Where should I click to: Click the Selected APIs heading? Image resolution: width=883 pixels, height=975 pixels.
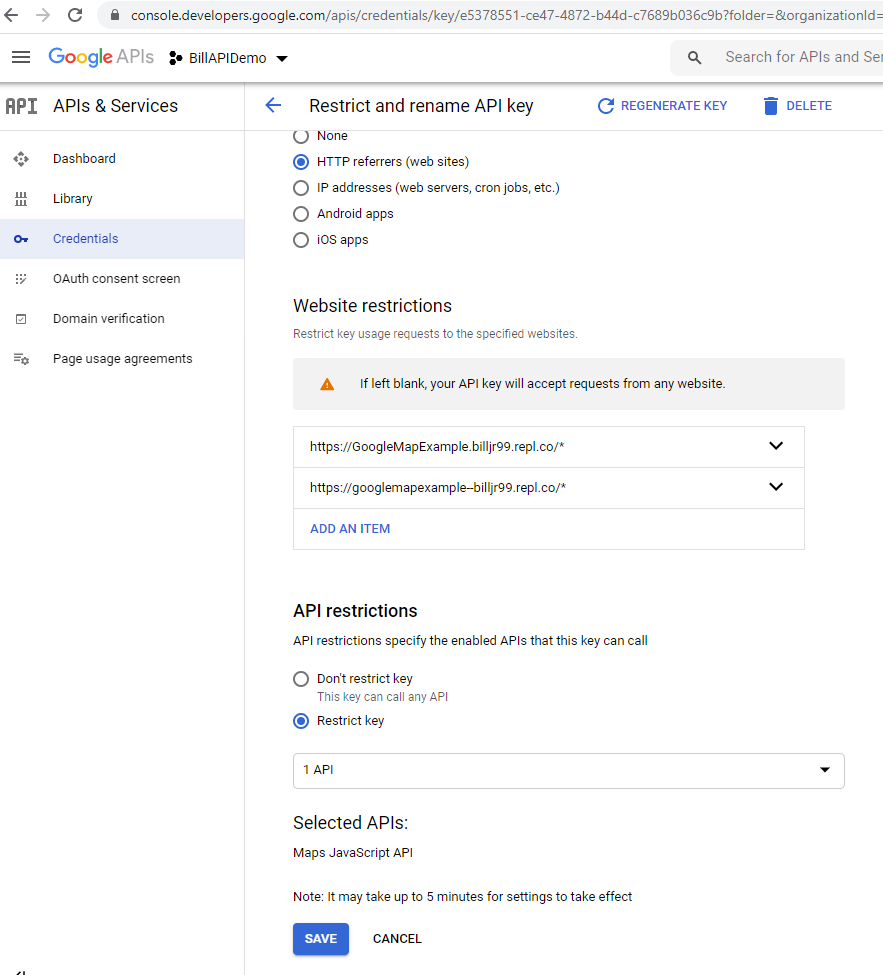point(351,823)
